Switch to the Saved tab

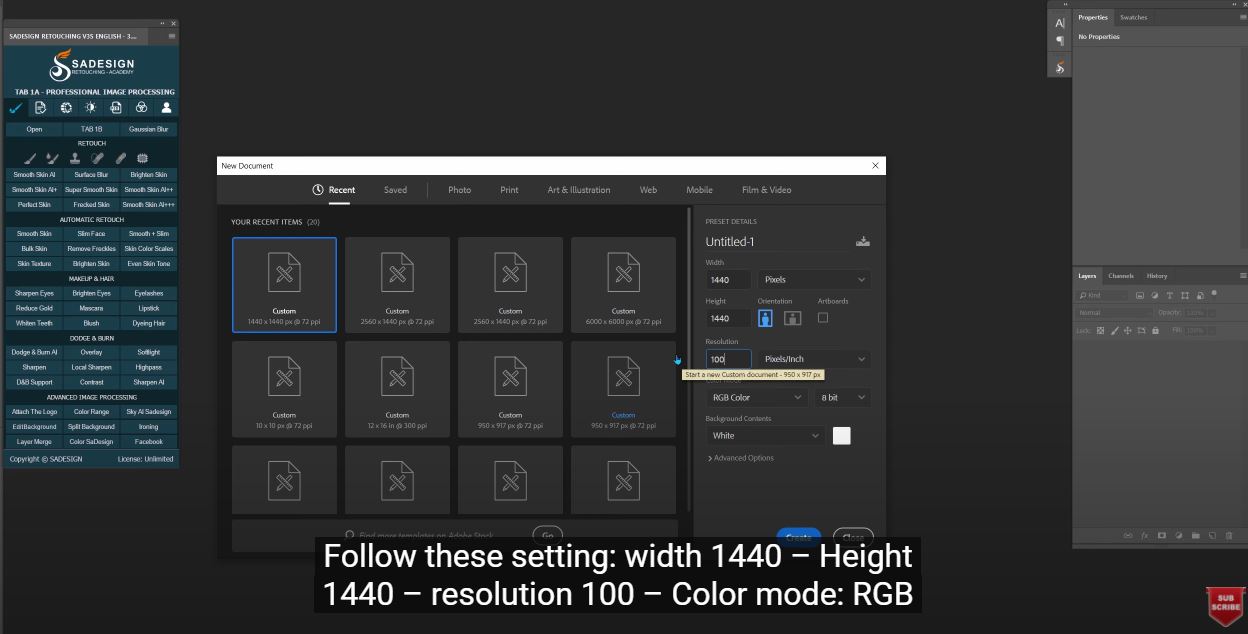coord(395,190)
